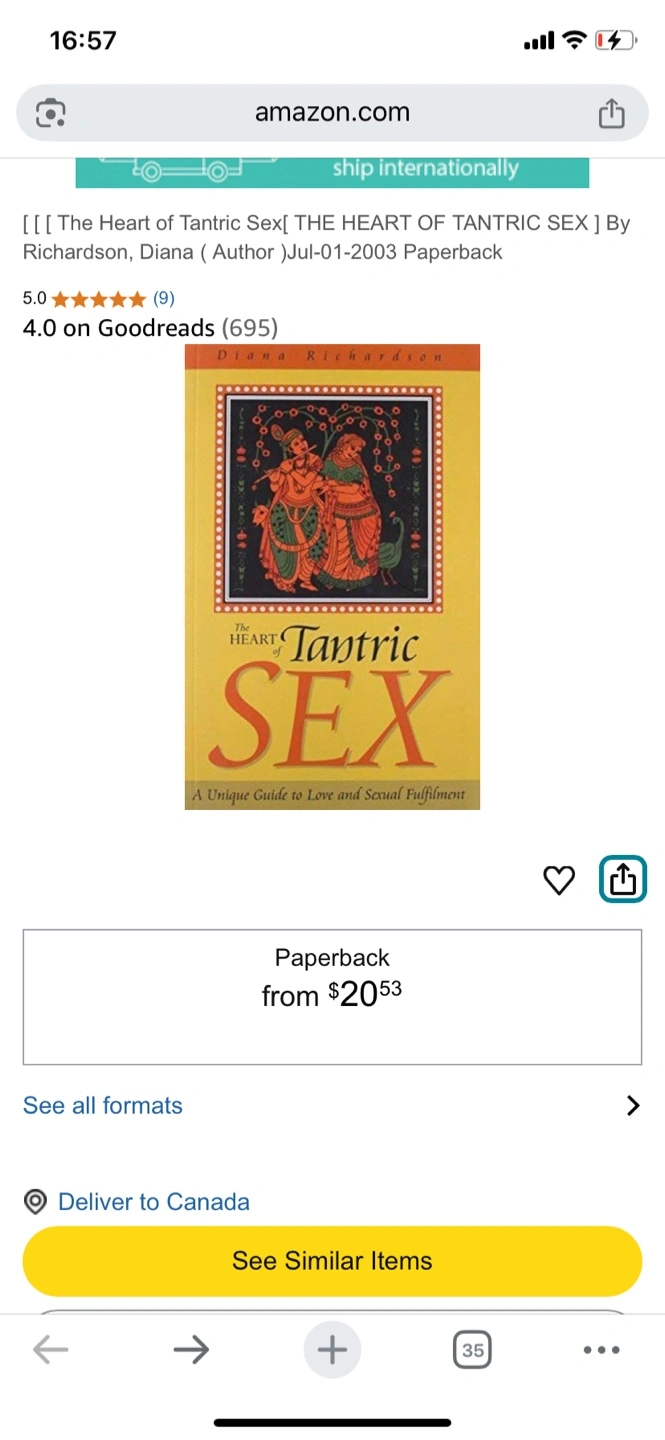Tap the Google Lens icon in address bar

point(51,113)
